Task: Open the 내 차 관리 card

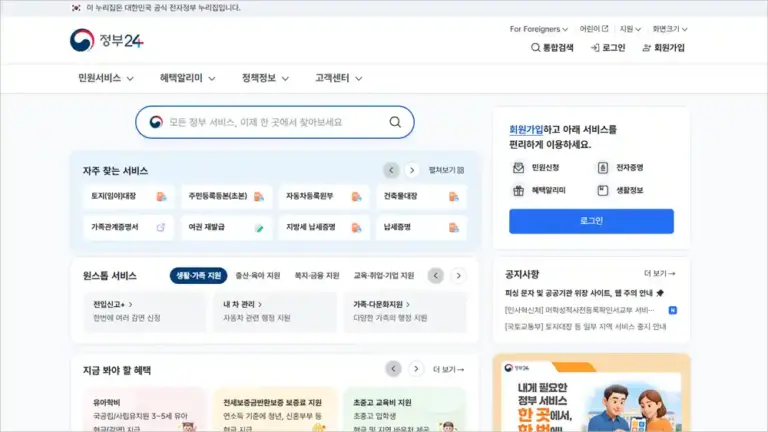Action: (275, 312)
